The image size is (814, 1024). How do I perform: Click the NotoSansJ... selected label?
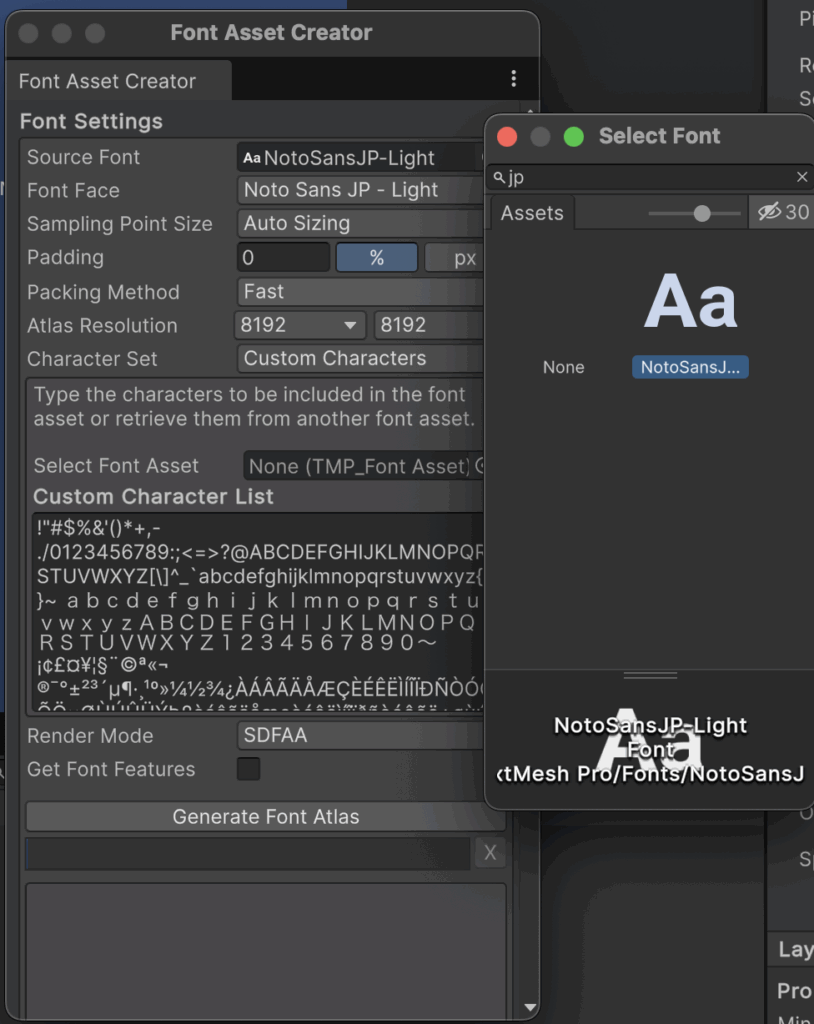[x=690, y=367]
